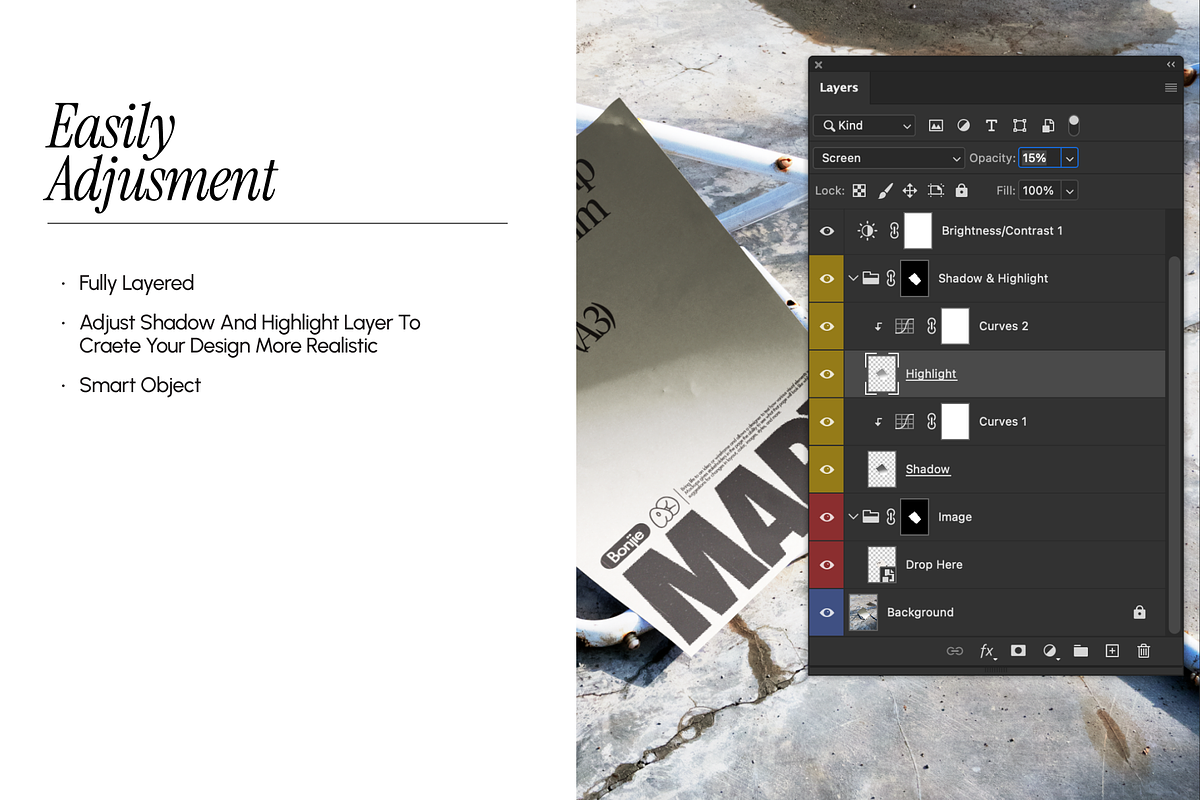
Task: Click the fx layer style button
Action: [987, 651]
